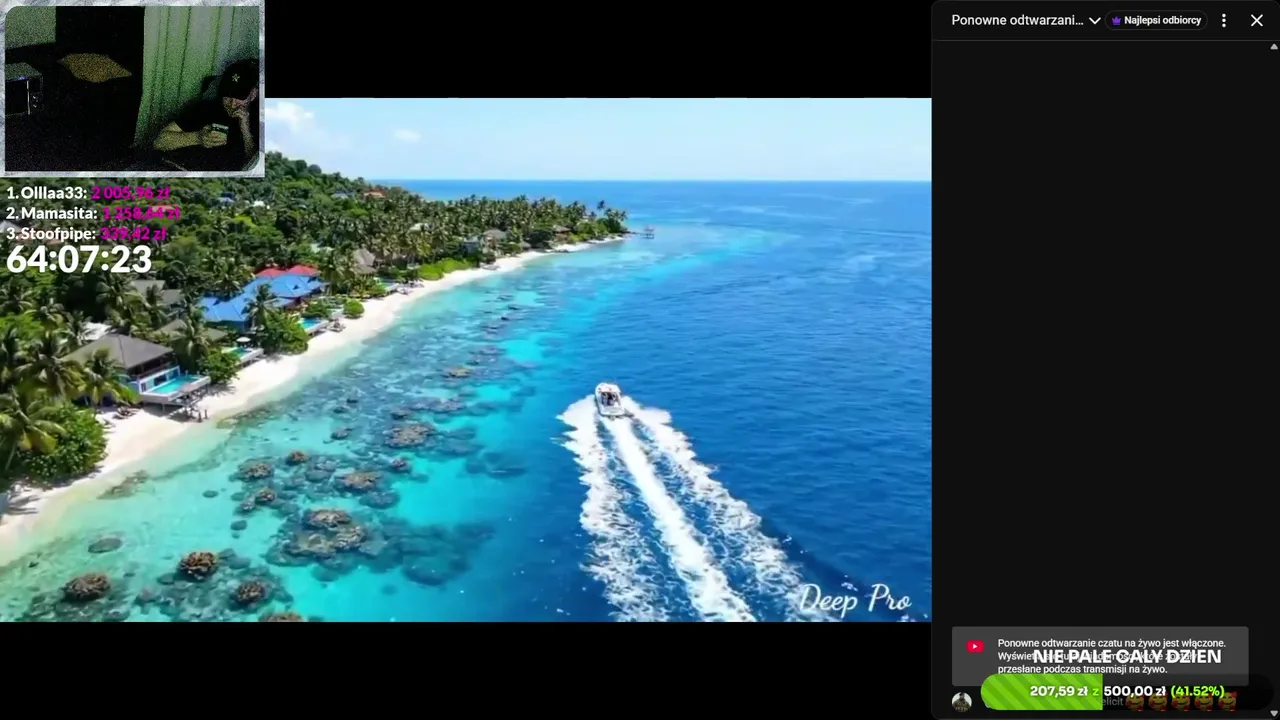Click the chat scrollbar down arrow
Viewport: 1280px width, 720px height.
coord(1274,714)
